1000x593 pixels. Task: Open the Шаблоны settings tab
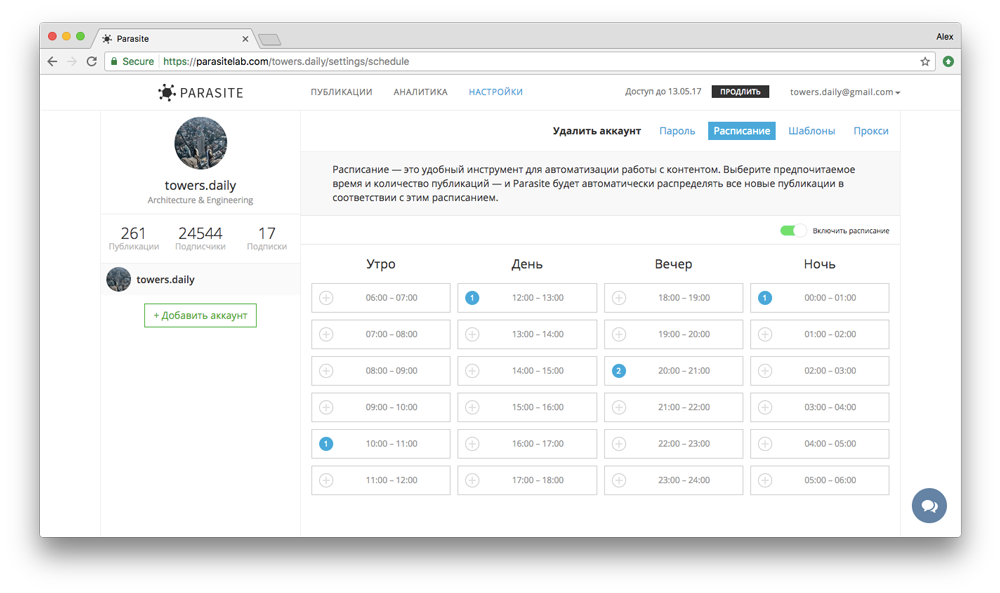811,131
